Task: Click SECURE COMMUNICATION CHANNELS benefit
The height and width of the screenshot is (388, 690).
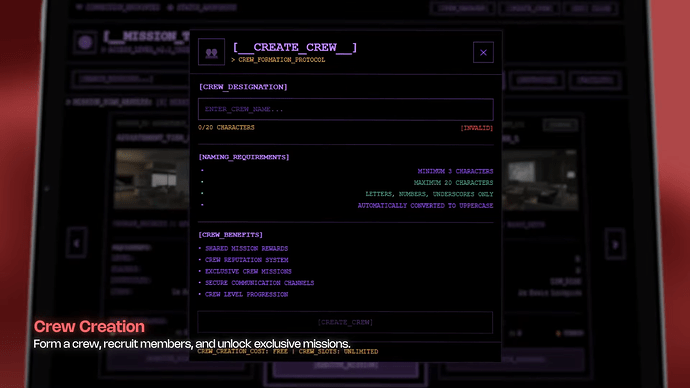Action: pyautogui.click(x=260, y=283)
